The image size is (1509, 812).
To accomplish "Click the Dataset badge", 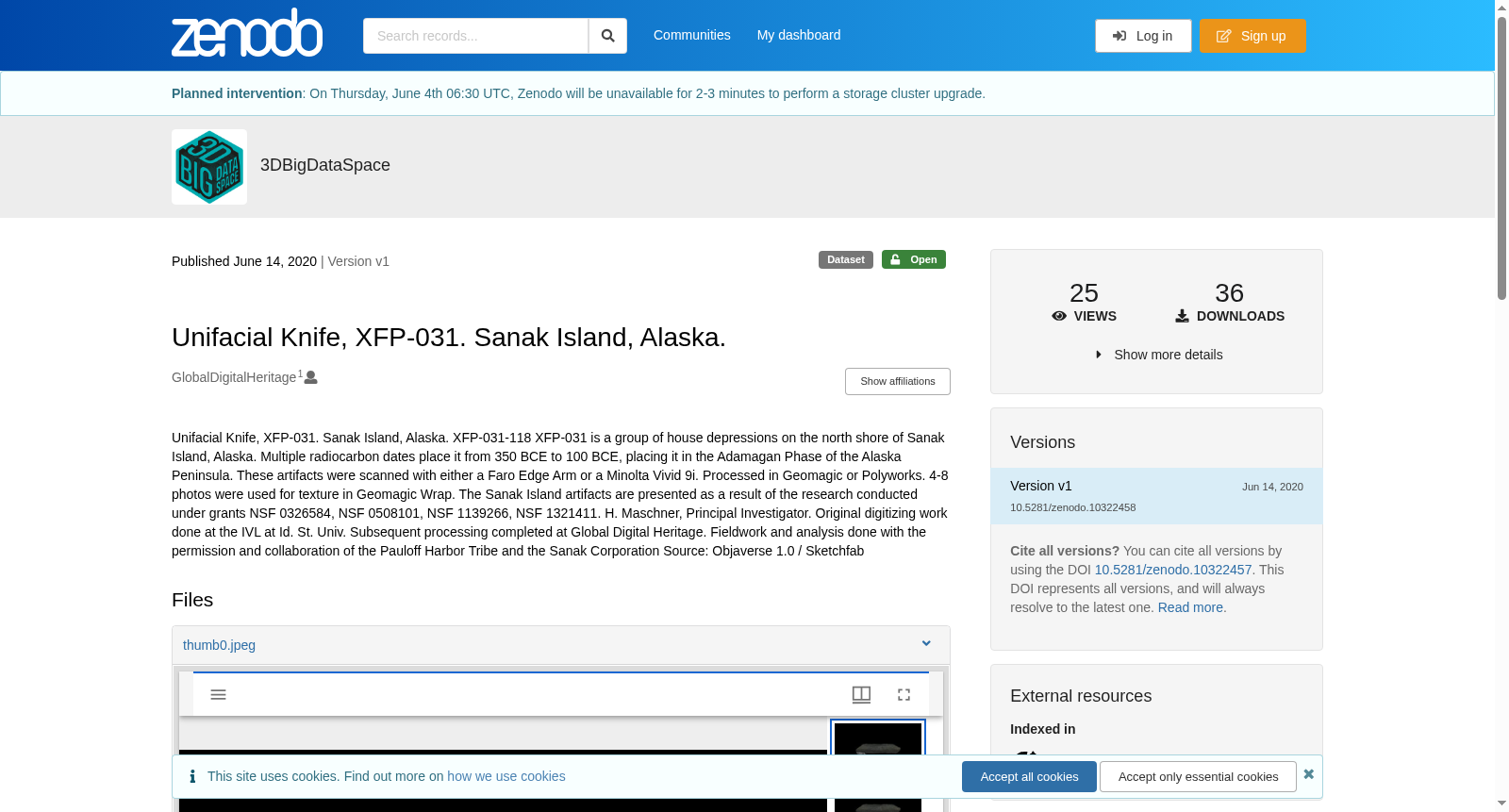I will click(x=845, y=259).
